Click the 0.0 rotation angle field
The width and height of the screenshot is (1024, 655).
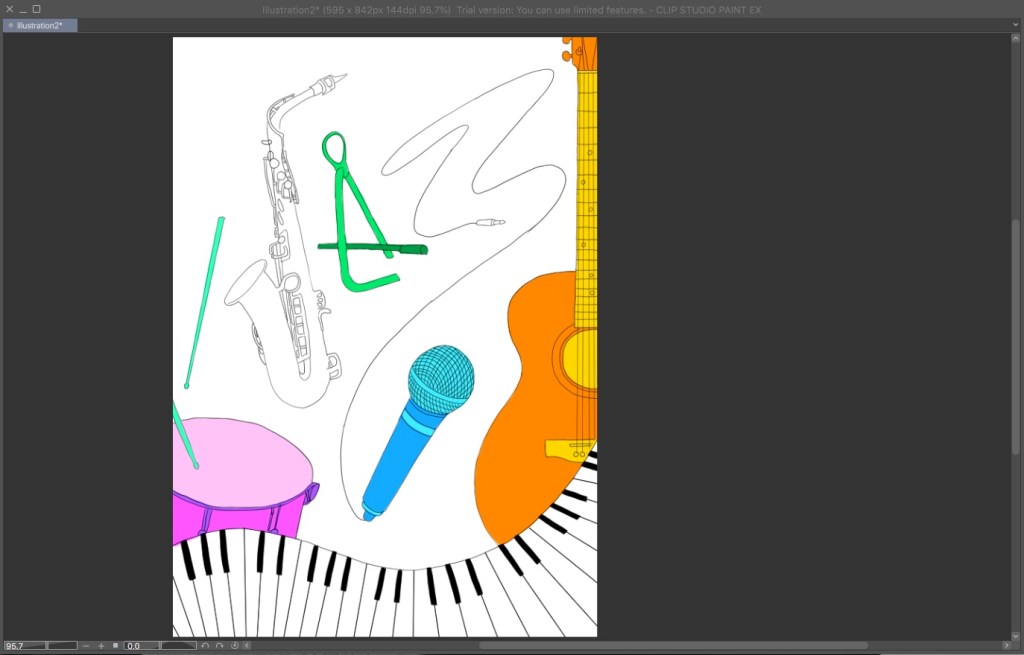tap(141, 646)
